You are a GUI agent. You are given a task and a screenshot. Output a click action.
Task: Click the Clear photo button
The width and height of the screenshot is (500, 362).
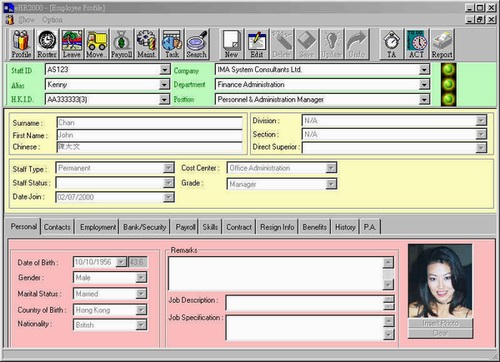pyautogui.click(x=440, y=333)
